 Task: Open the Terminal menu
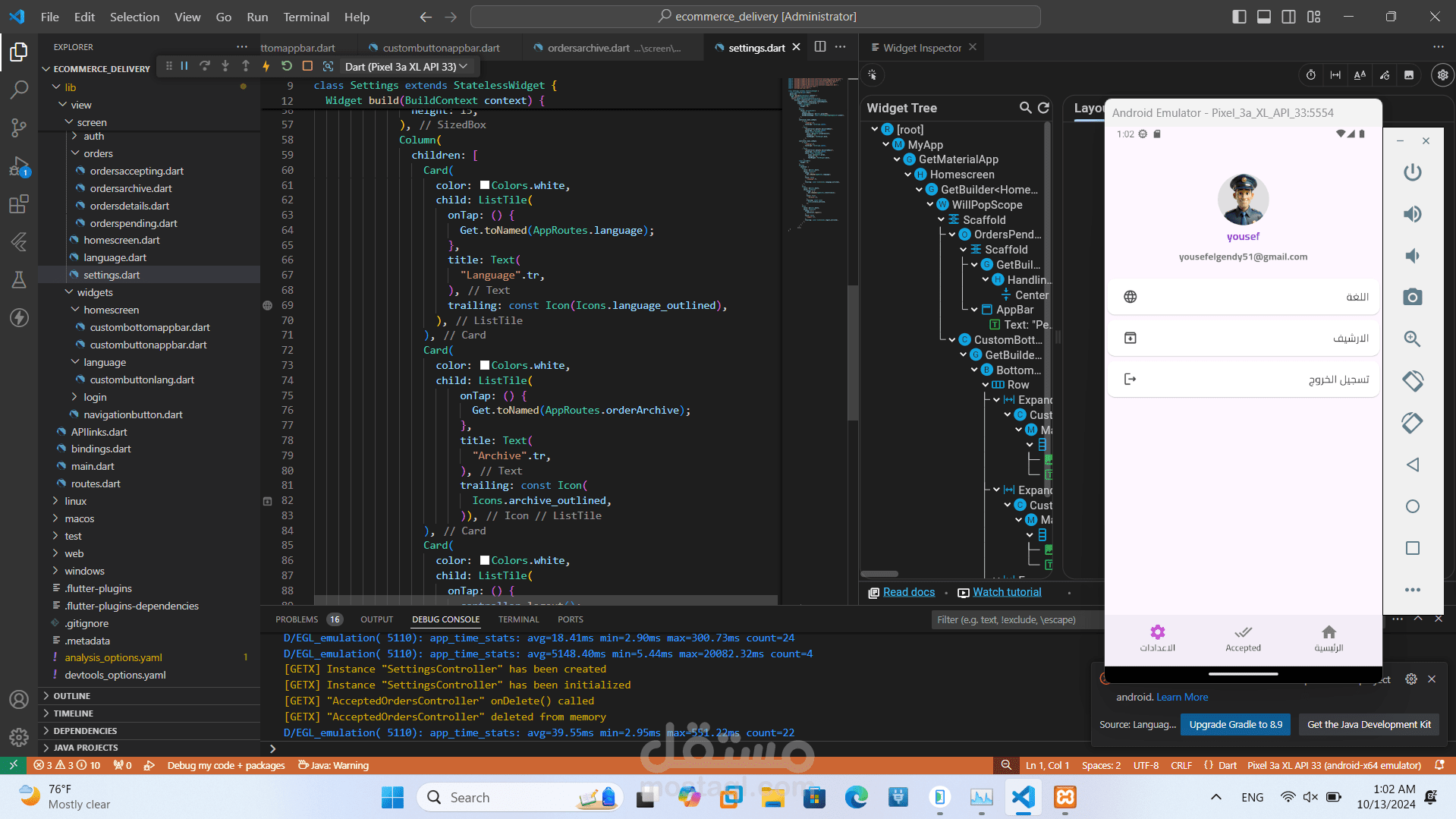coord(306,17)
